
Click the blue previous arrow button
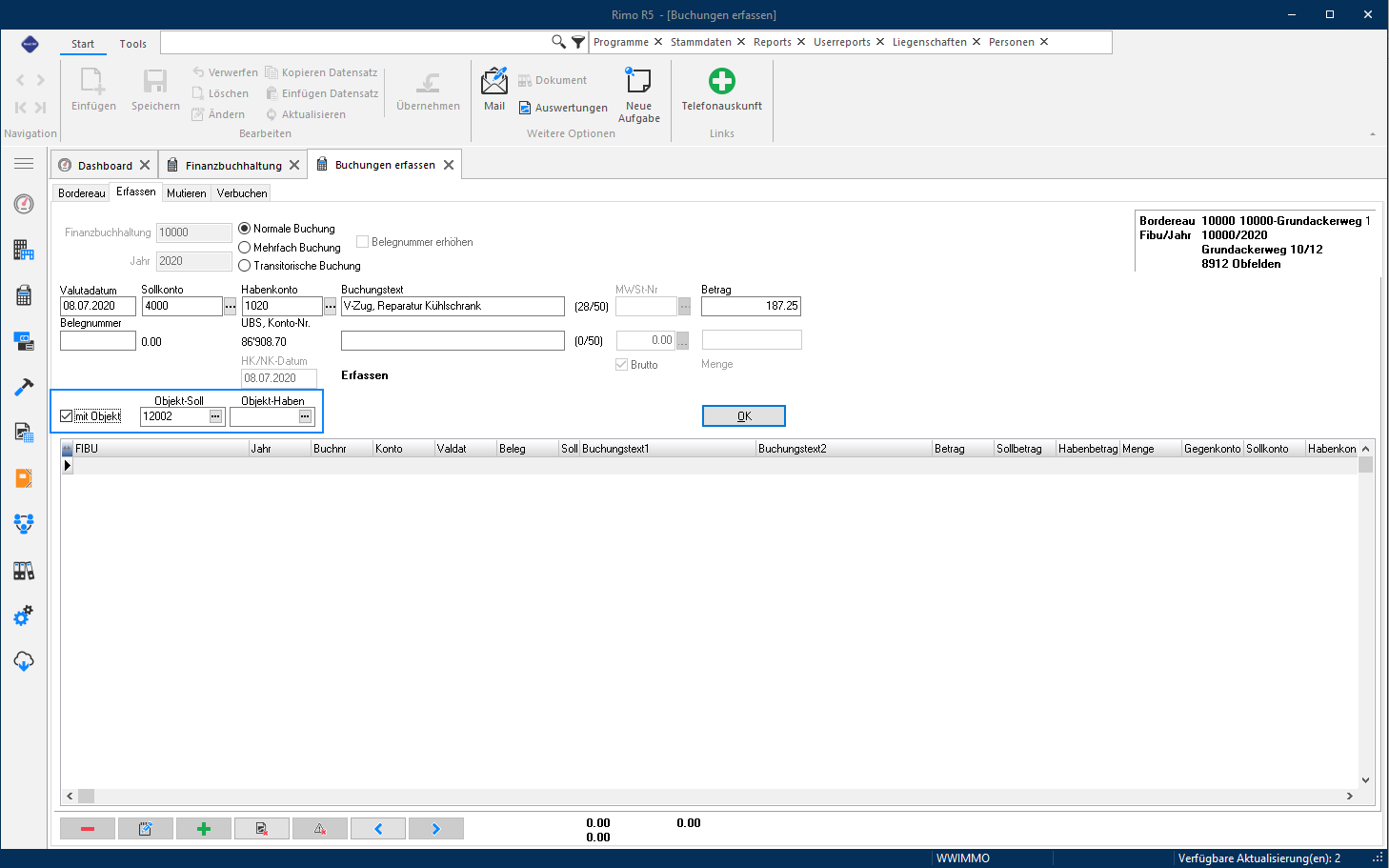(378, 829)
